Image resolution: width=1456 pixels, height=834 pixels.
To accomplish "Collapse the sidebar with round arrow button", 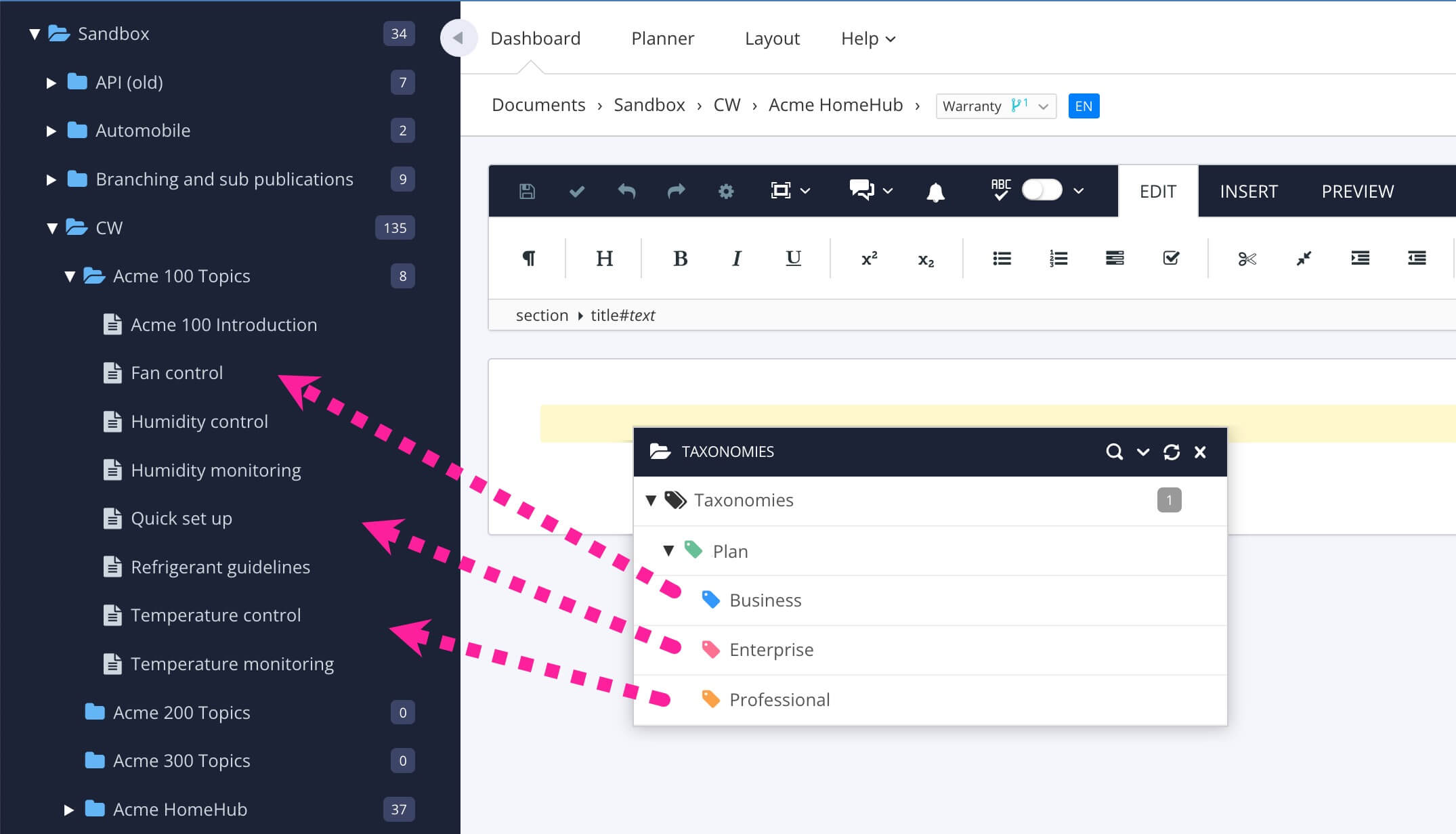I will 458,38.
